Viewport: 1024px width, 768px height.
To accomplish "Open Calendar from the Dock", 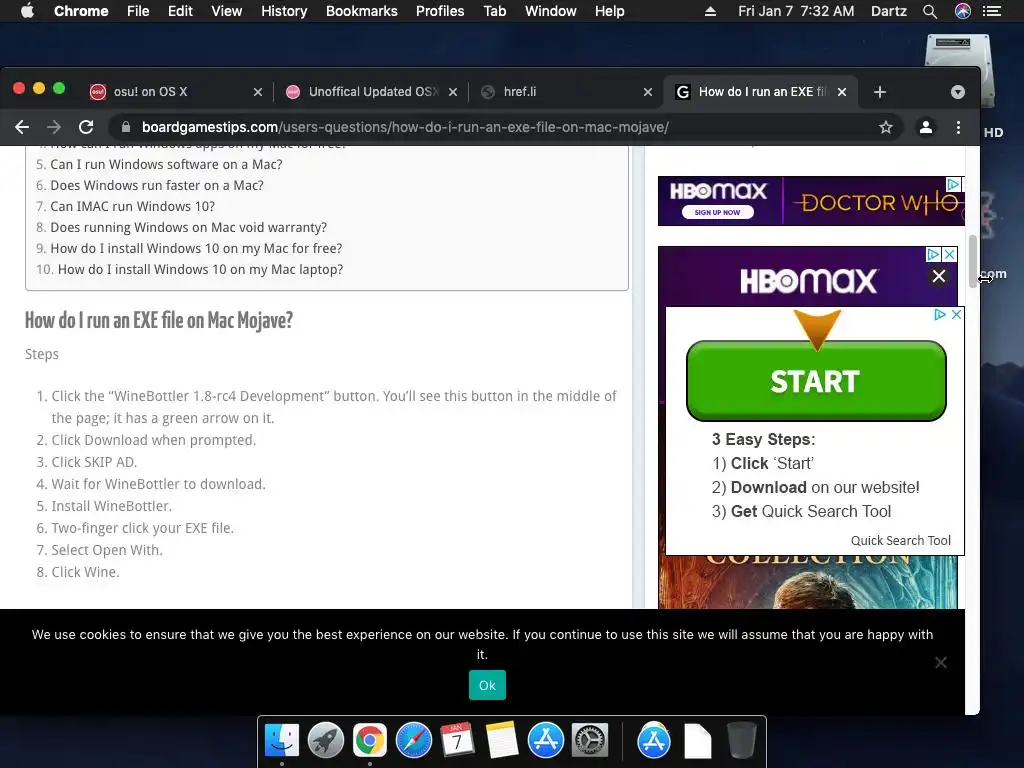I will click(457, 741).
